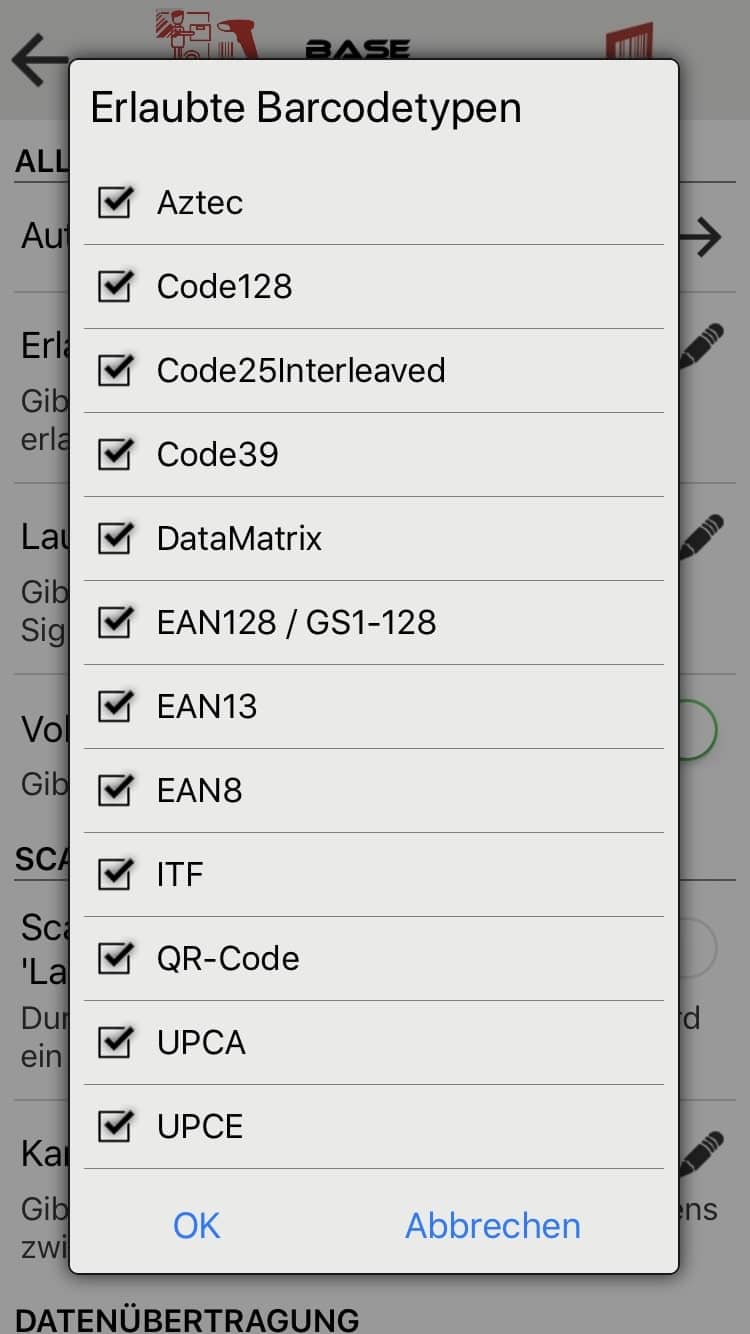The height and width of the screenshot is (1334, 750).
Task: Confirm selection with OK button
Action: click(x=196, y=1225)
